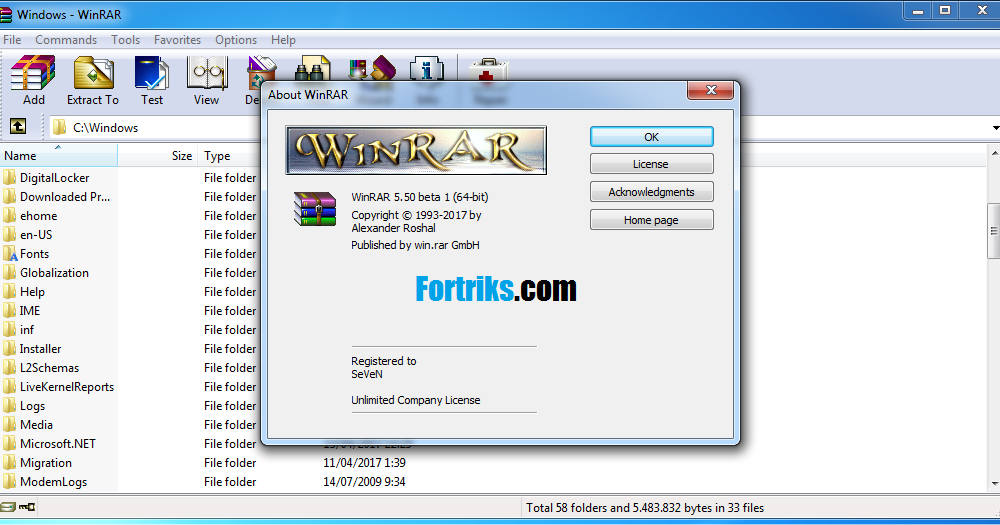This screenshot has width=1000, height=525.
Task: Click 'WinRAR 5.50 beta 1 (64-bit)' text
Action: pos(420,197)
